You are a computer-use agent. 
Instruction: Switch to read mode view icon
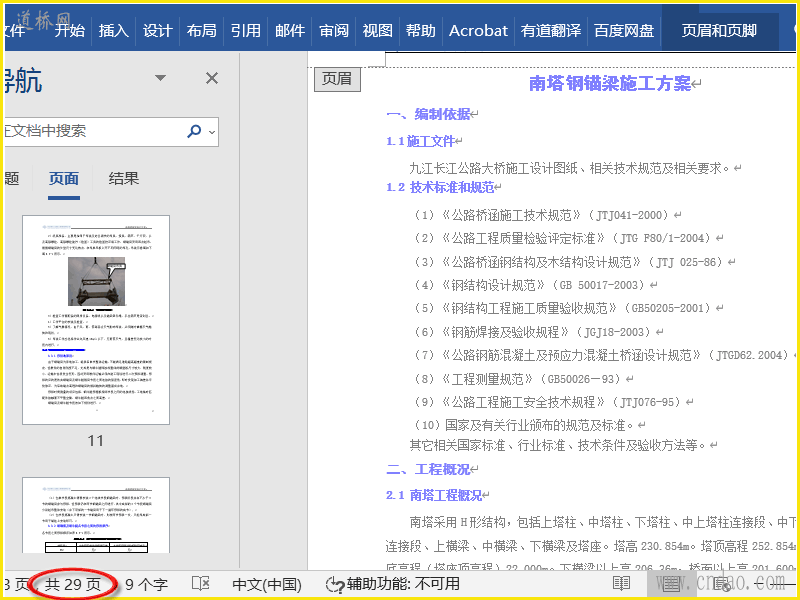coord(621,583)
